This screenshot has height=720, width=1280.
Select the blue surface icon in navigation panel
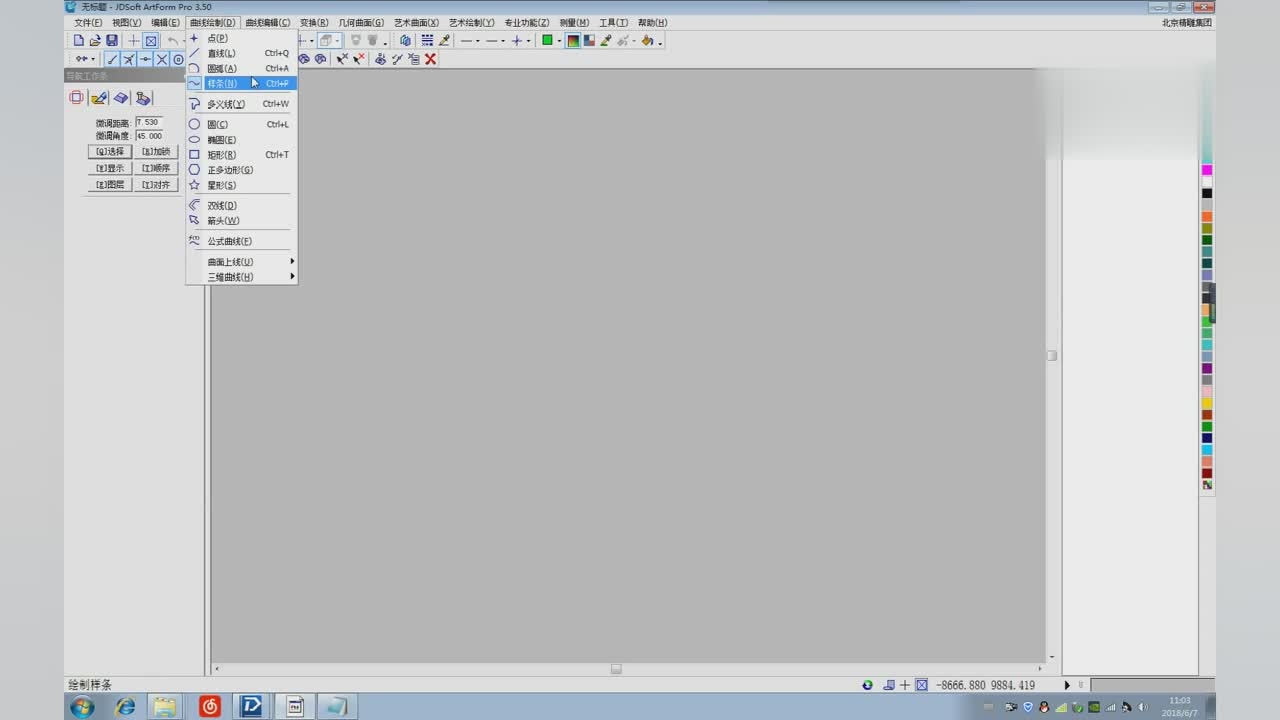[x=120, y=97]
